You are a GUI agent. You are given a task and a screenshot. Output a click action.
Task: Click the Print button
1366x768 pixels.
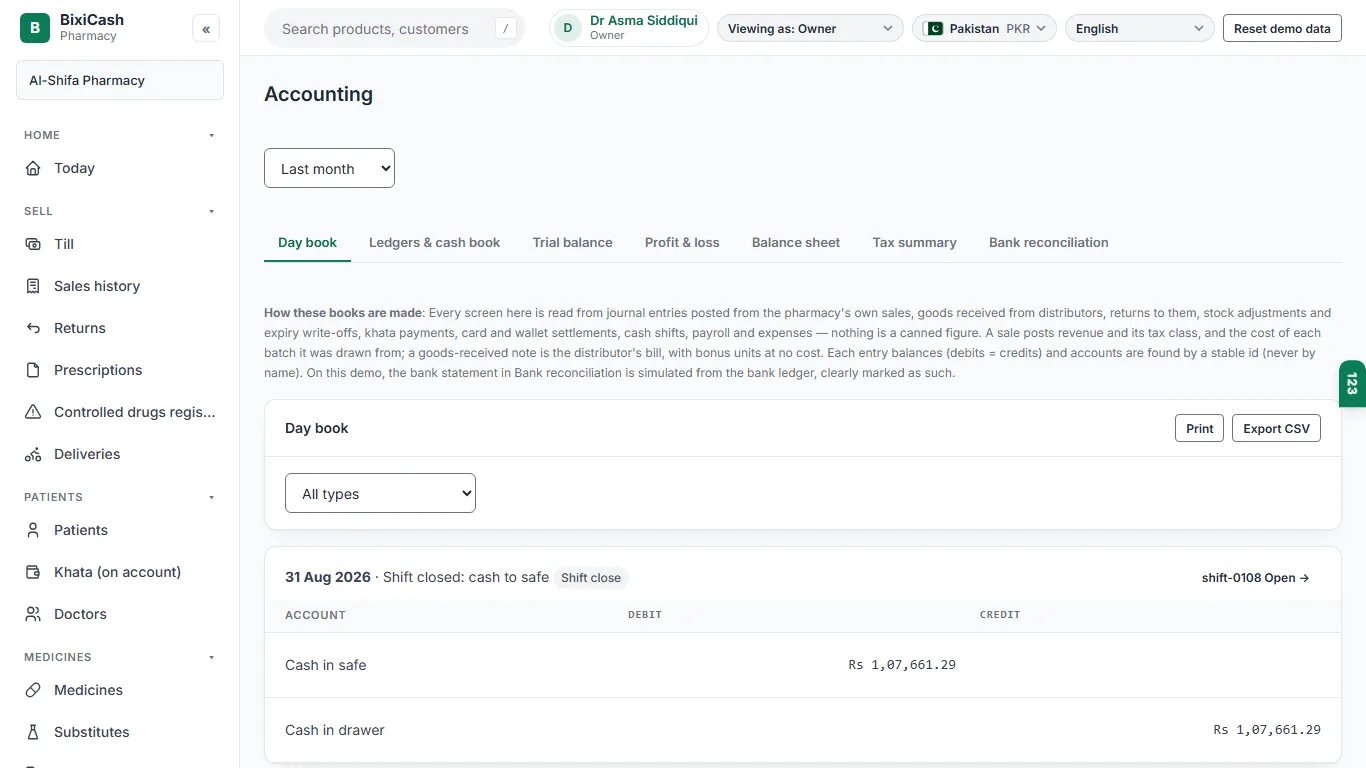click(1199, 428)
